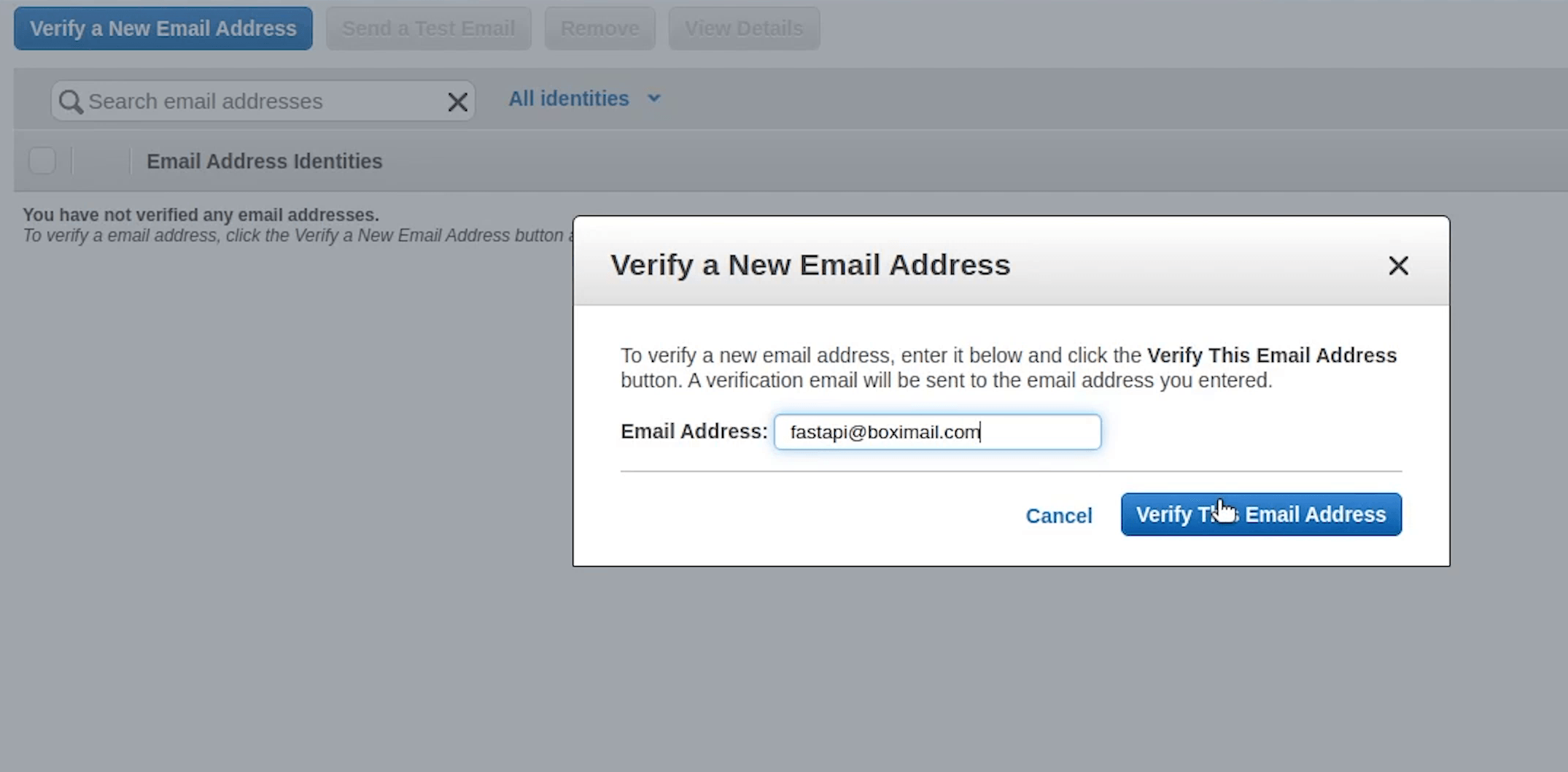Open View Details for the identity
The height and width of the screenshot is (772, 1568).
(743, 28)
